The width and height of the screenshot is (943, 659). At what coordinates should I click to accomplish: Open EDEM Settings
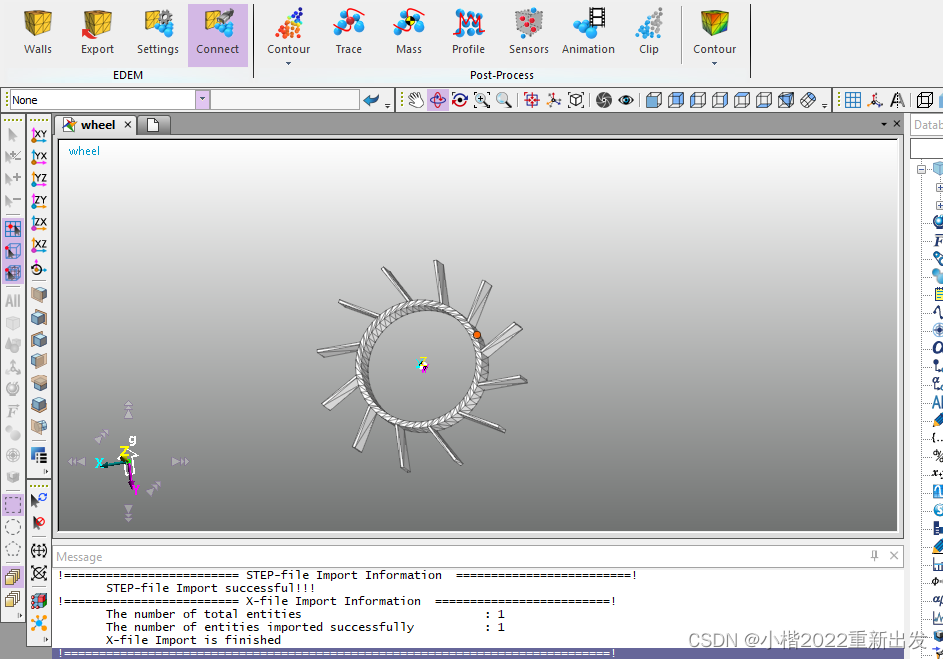158,32
